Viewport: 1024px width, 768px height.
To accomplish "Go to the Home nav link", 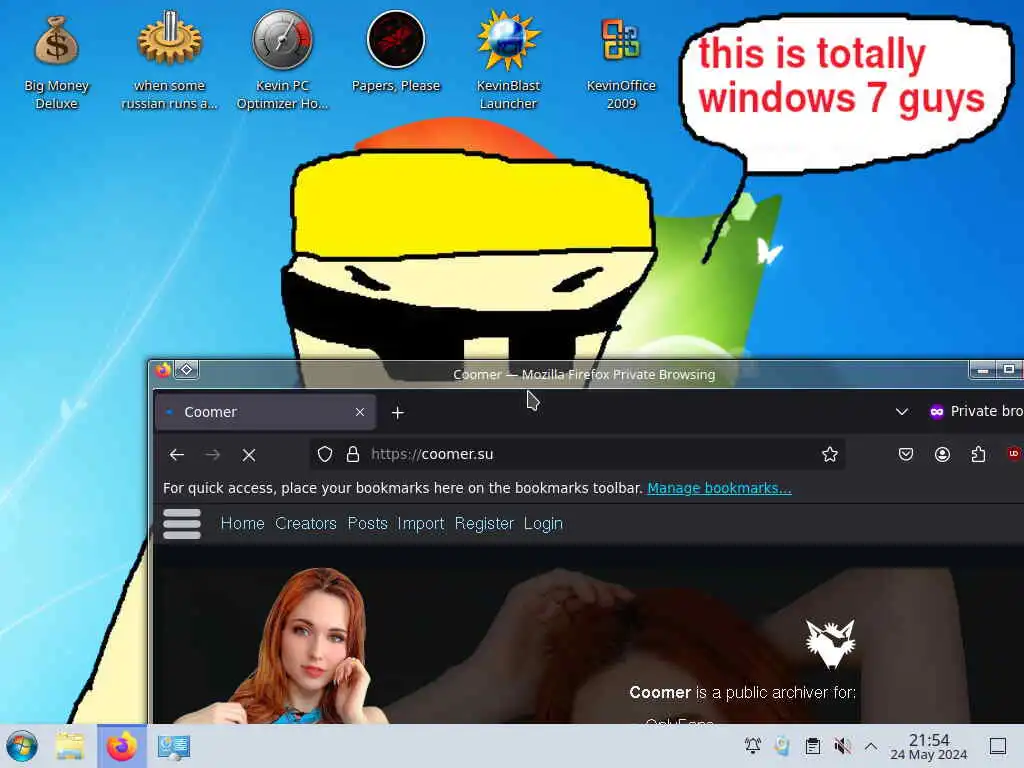I will tap(242, 524).
